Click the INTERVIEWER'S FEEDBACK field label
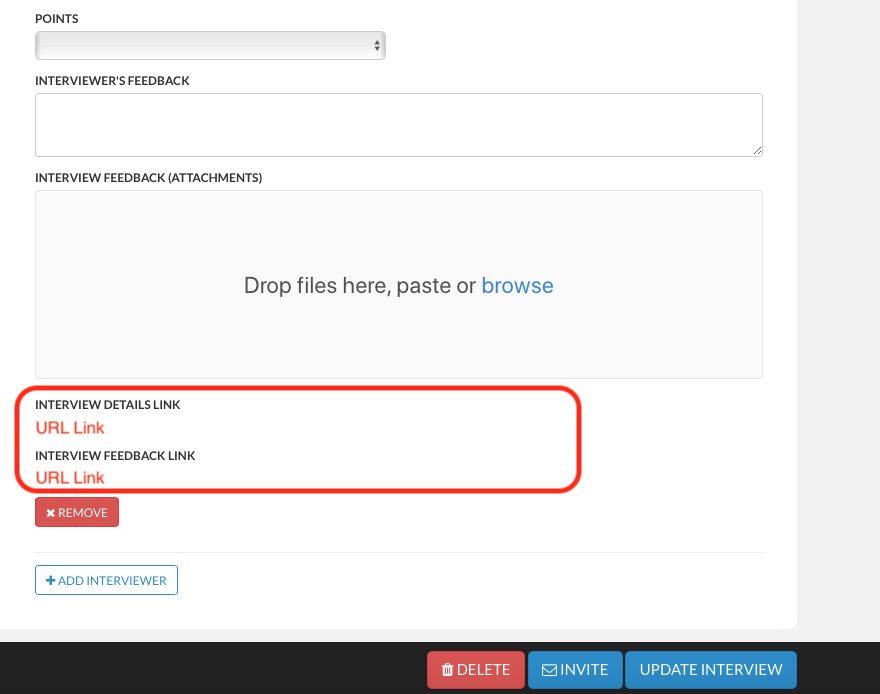Image resolution: width=880 pixels, height=694 pixels. coord(112,81)
